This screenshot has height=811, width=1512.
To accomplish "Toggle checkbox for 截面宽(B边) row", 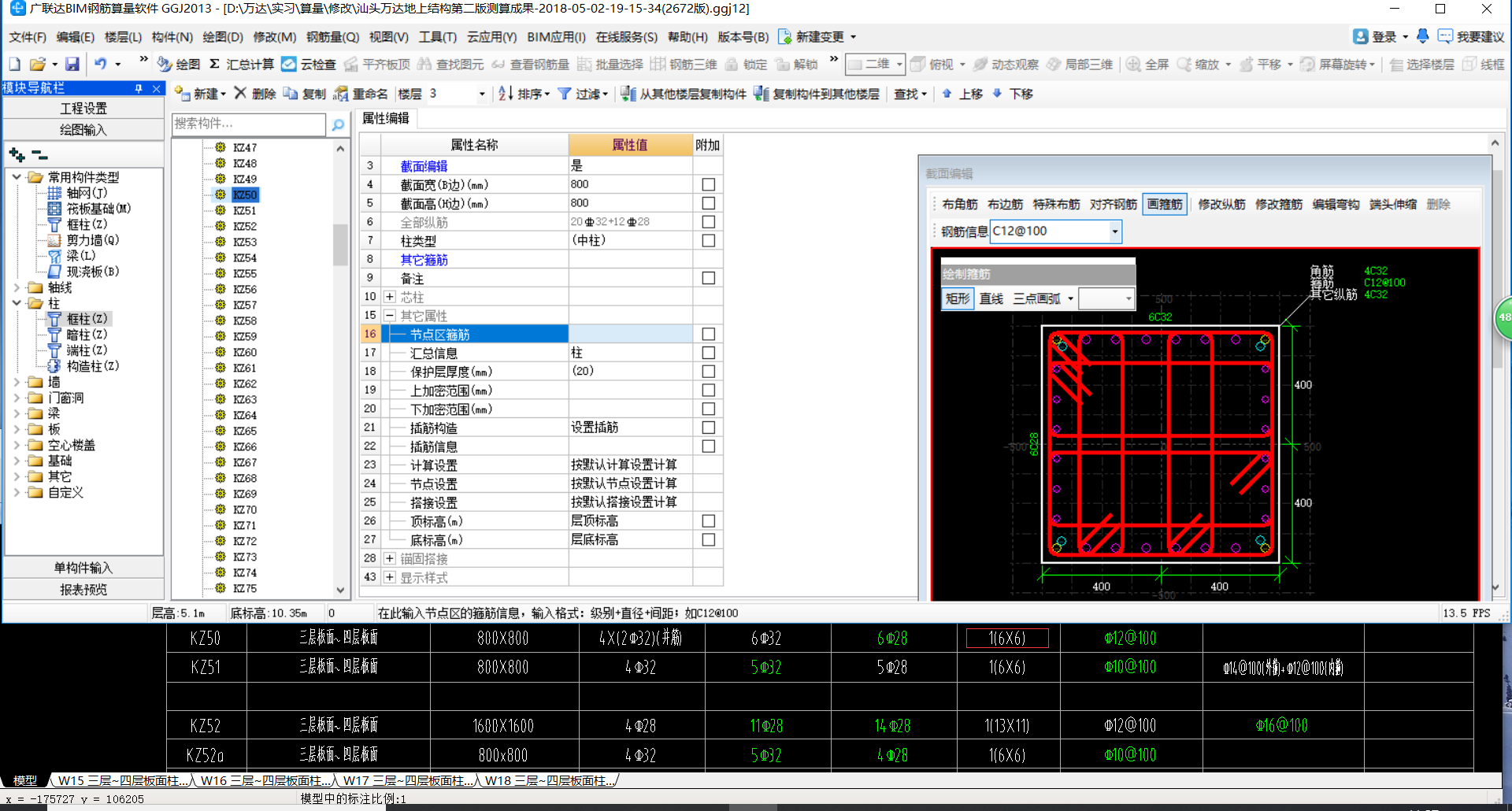I will pyautogui.click(x=708, y=184).
